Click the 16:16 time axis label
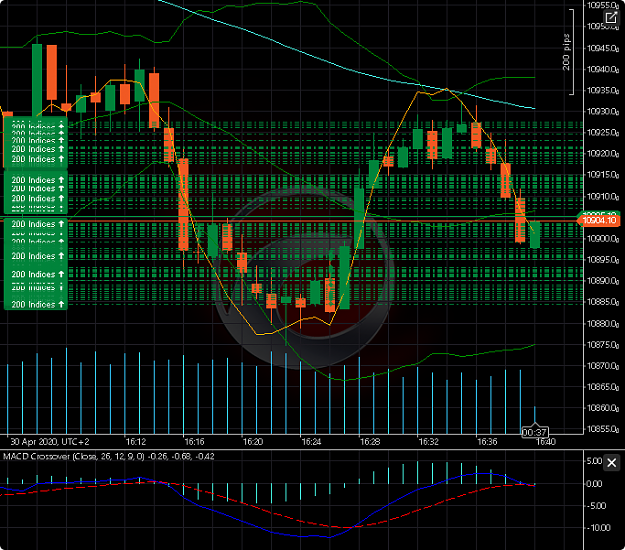 [x=195, y=442]
